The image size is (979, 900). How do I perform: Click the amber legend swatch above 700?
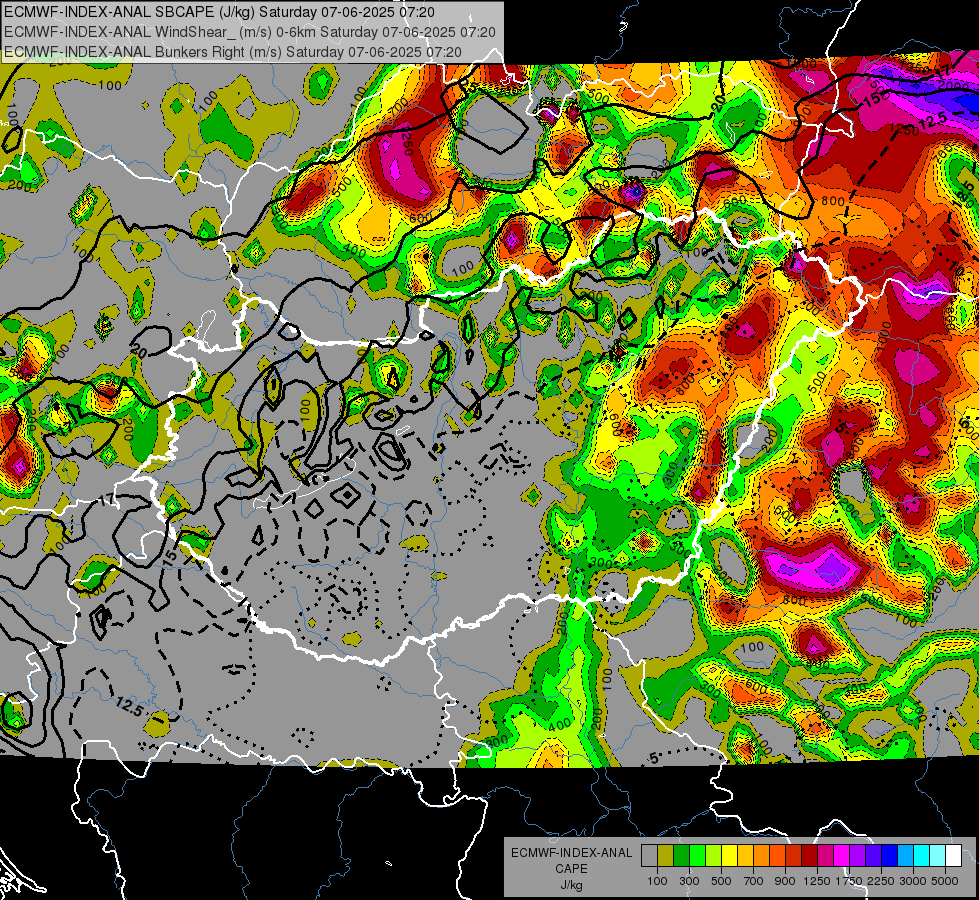pos(745,856)
